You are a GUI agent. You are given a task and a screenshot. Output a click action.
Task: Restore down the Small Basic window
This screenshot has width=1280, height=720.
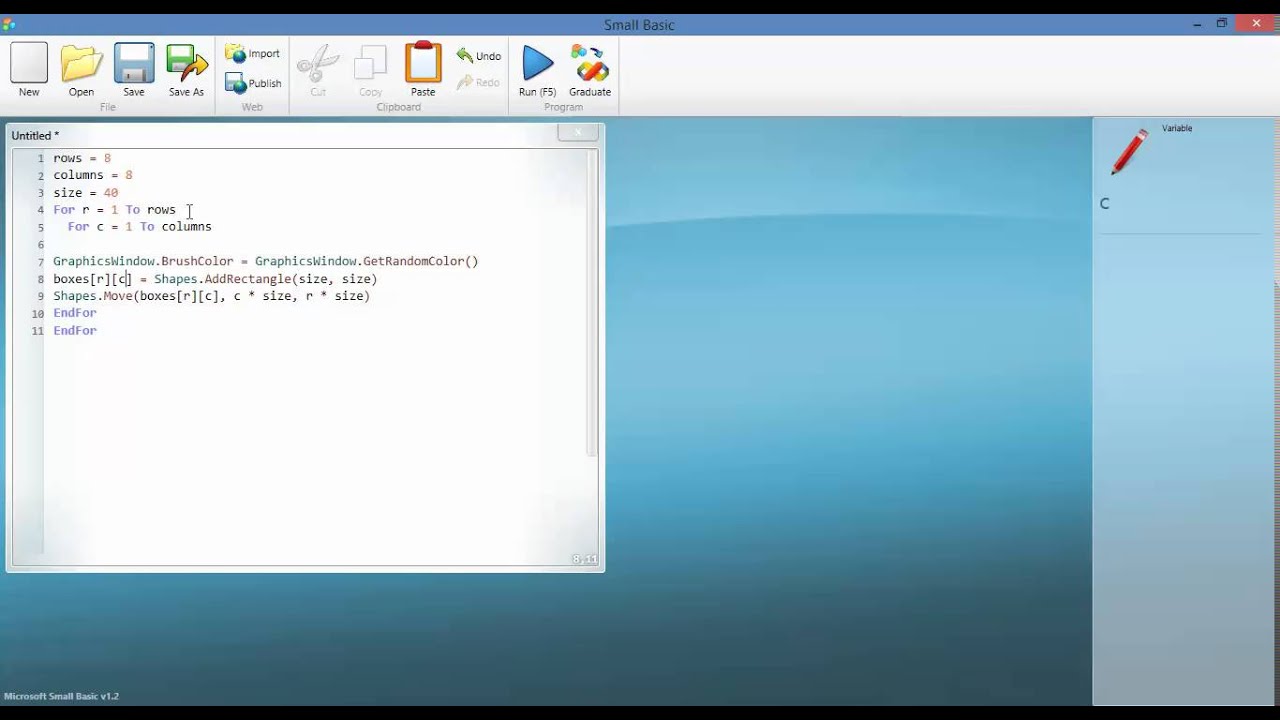1222,23
